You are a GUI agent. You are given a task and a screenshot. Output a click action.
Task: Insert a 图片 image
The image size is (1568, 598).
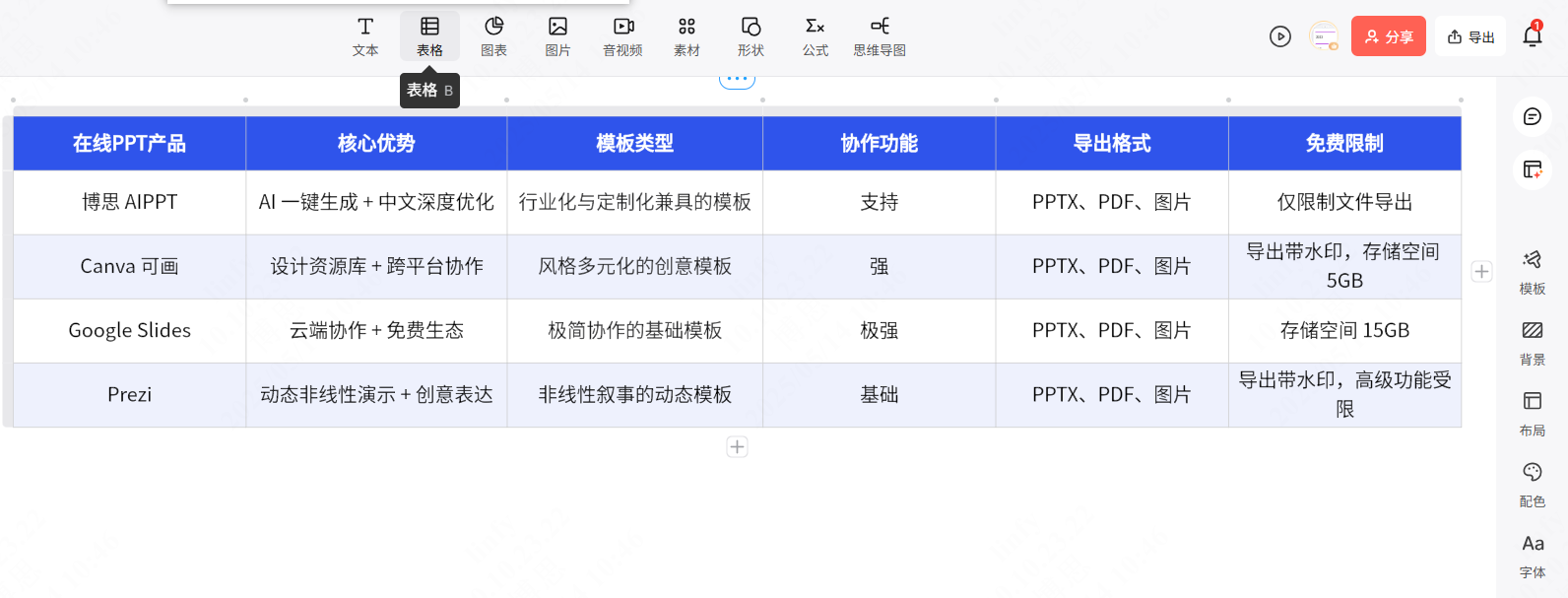coord(557,36)
